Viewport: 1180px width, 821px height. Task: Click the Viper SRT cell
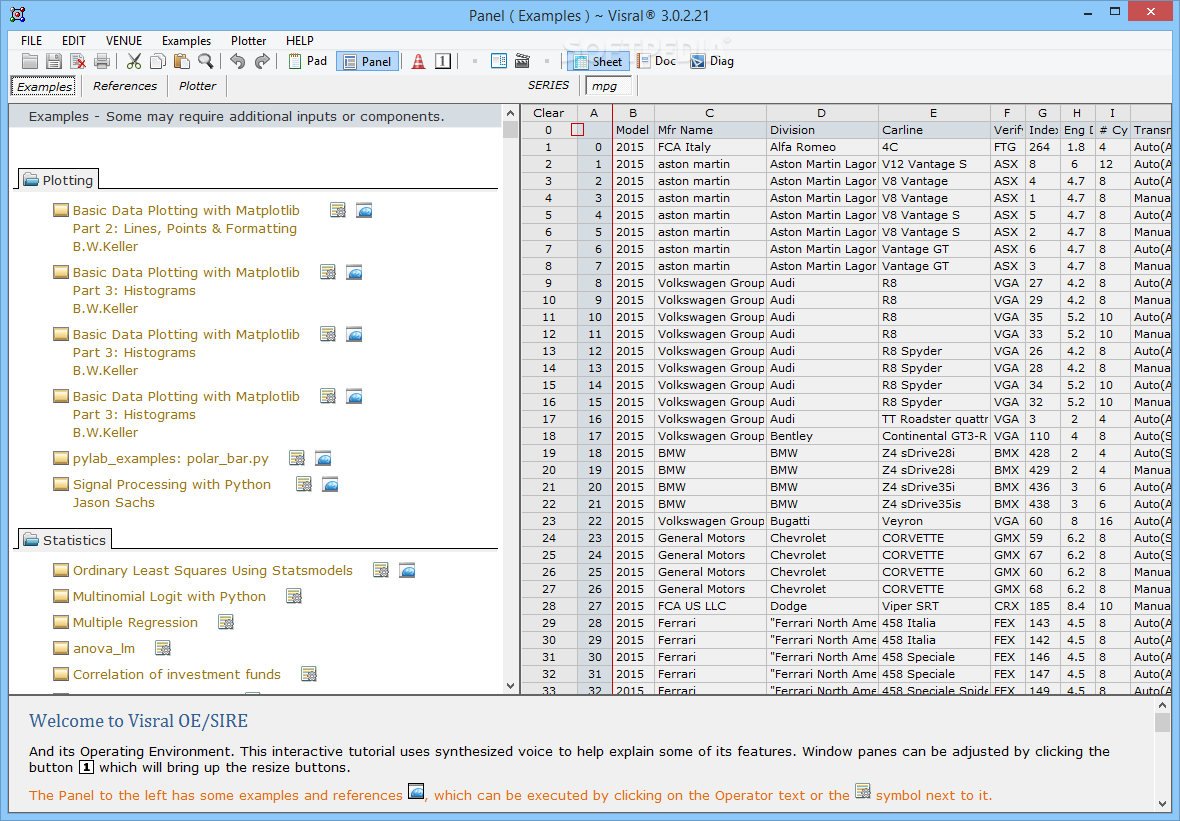pos(934,606)
